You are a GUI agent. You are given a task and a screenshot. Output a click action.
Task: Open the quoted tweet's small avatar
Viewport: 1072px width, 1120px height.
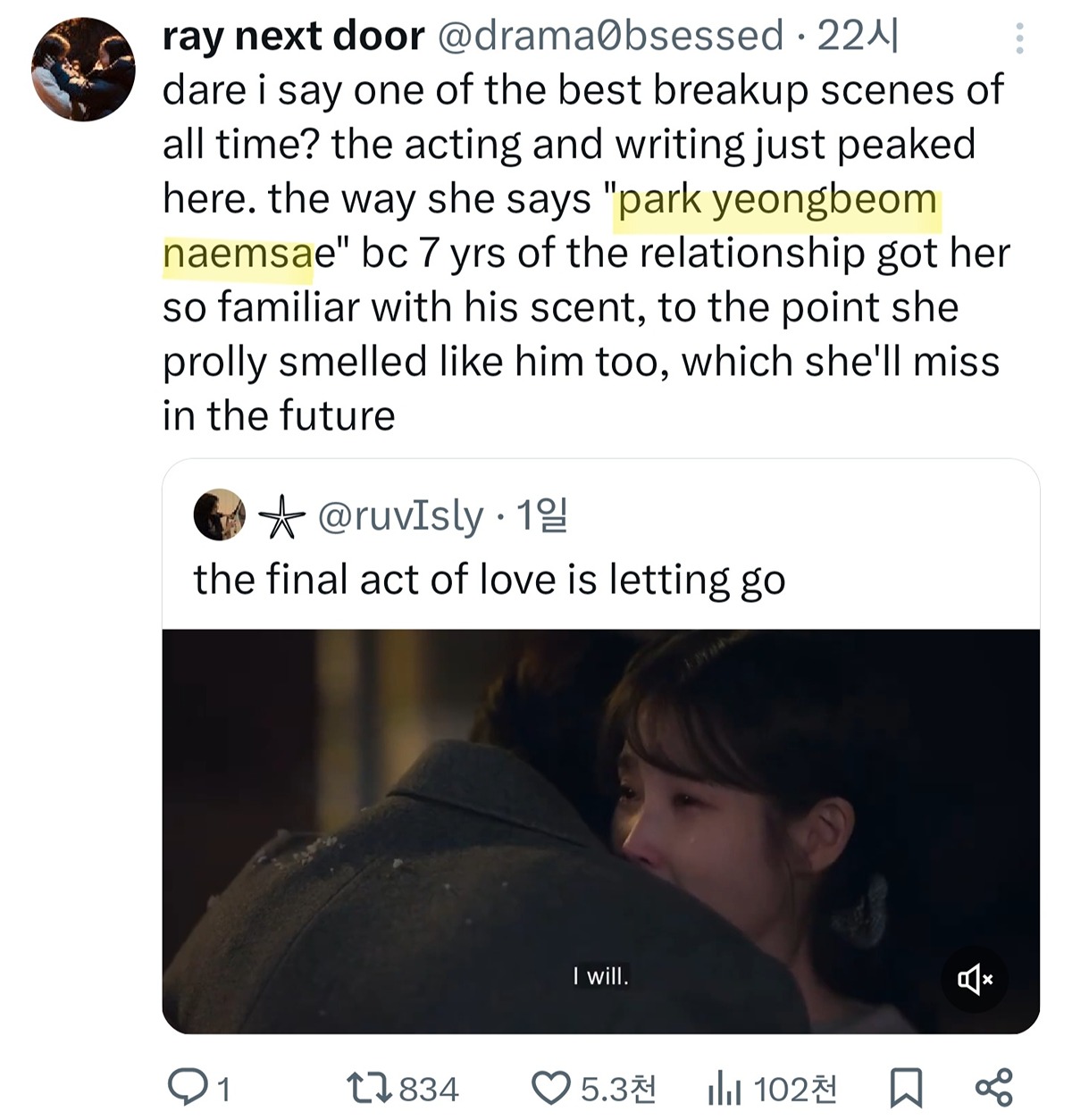[220, 514]
